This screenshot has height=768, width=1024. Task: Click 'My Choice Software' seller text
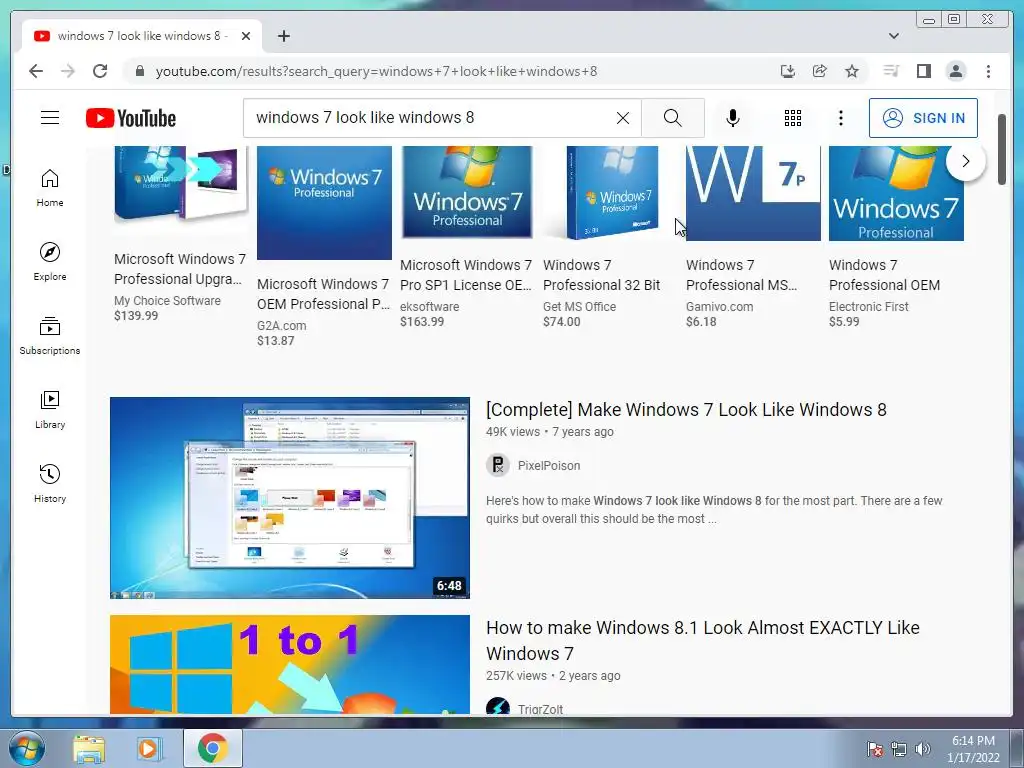tap(167, 300)
